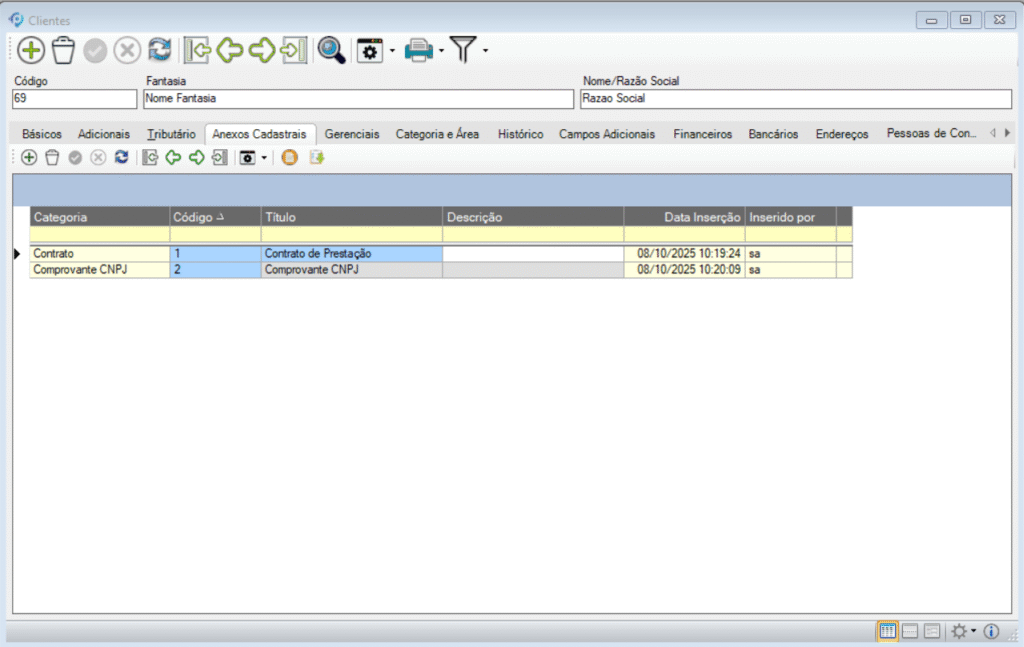Refresh client data with main toolbar refresh icon
Viewport: 1024px width, 647px height.
pos(160,51)
